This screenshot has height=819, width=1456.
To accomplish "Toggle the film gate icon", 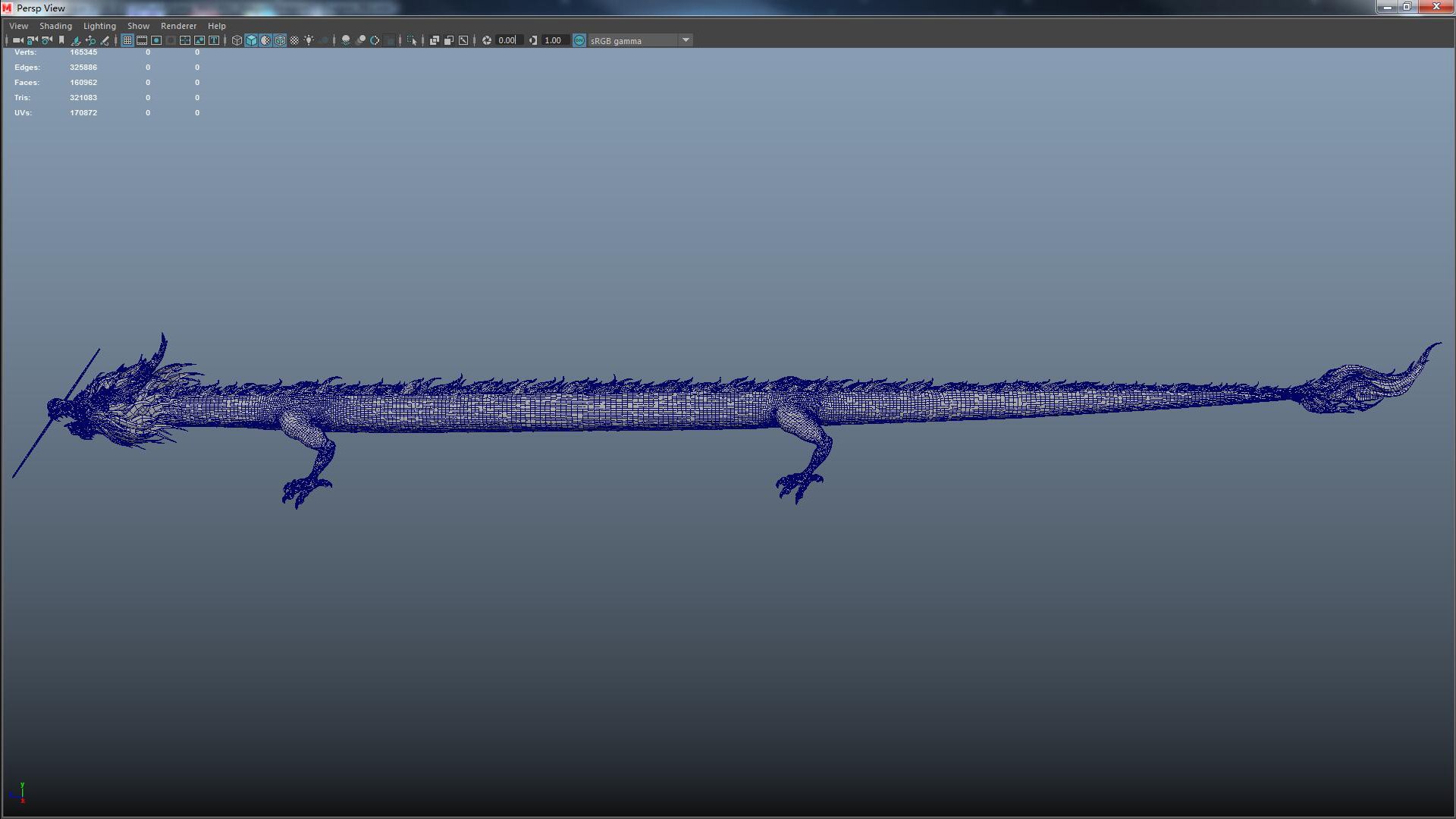I will coord(142,40).
